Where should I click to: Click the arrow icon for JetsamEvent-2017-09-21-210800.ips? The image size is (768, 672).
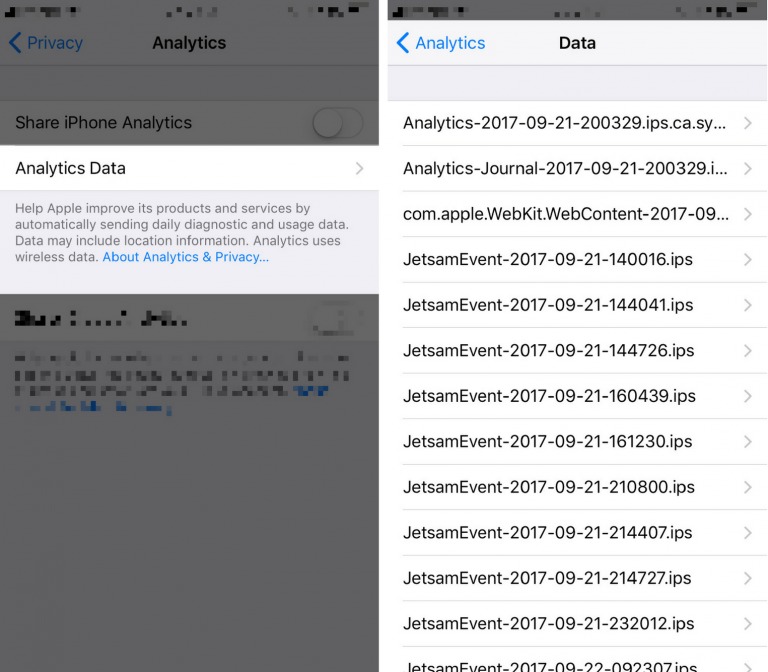tap(747, 488)
